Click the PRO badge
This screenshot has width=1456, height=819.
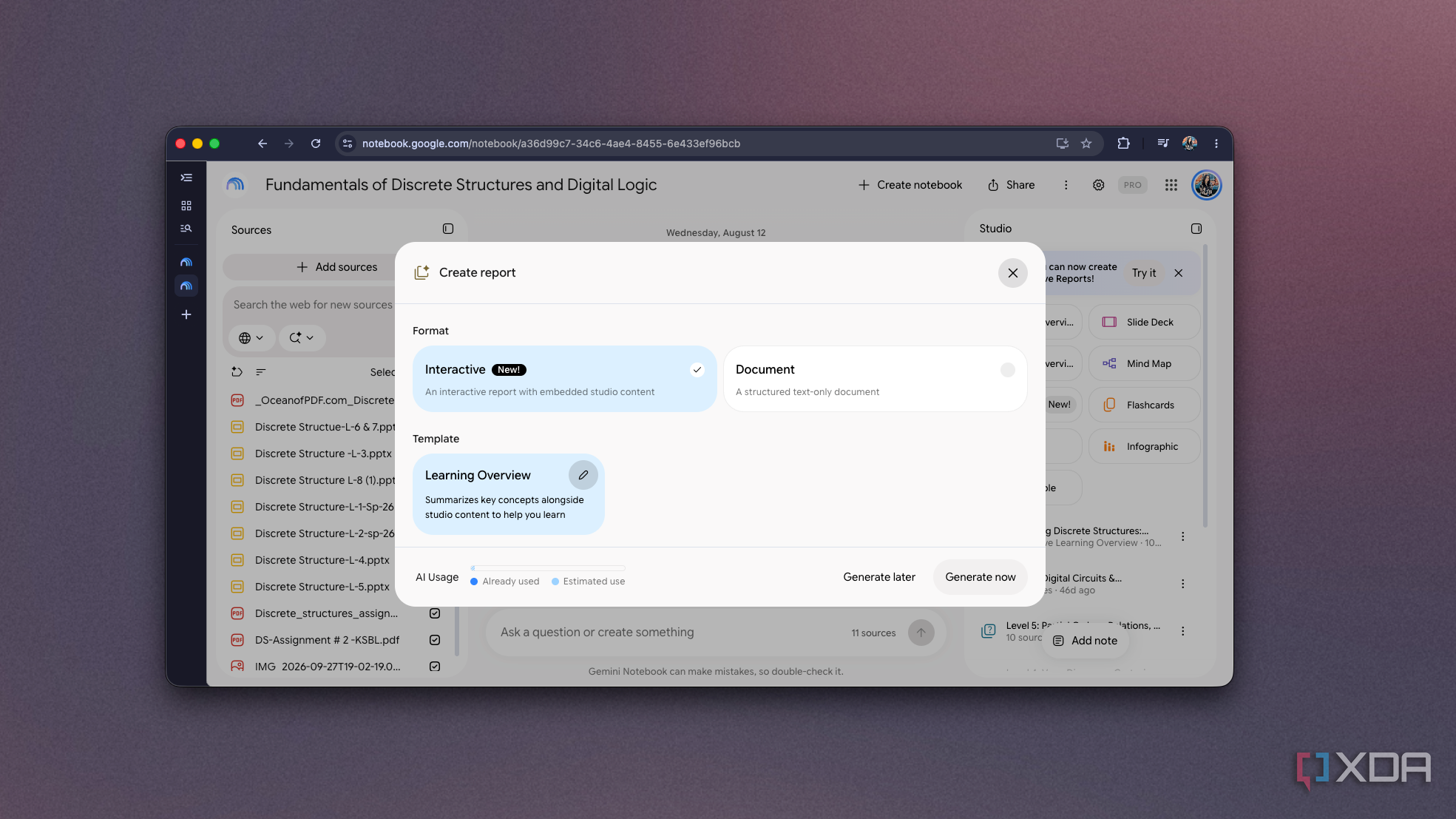[1132, 185]
